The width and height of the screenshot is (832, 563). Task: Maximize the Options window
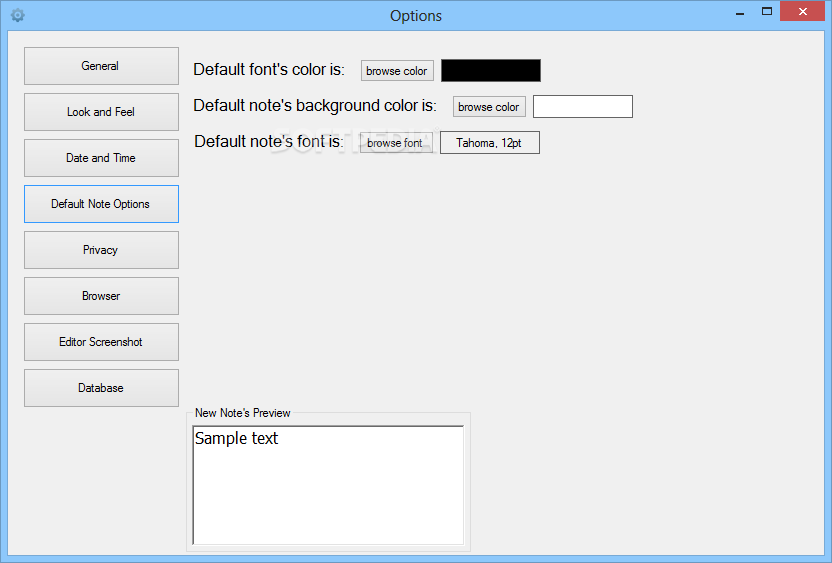click(x=767, y=12)
